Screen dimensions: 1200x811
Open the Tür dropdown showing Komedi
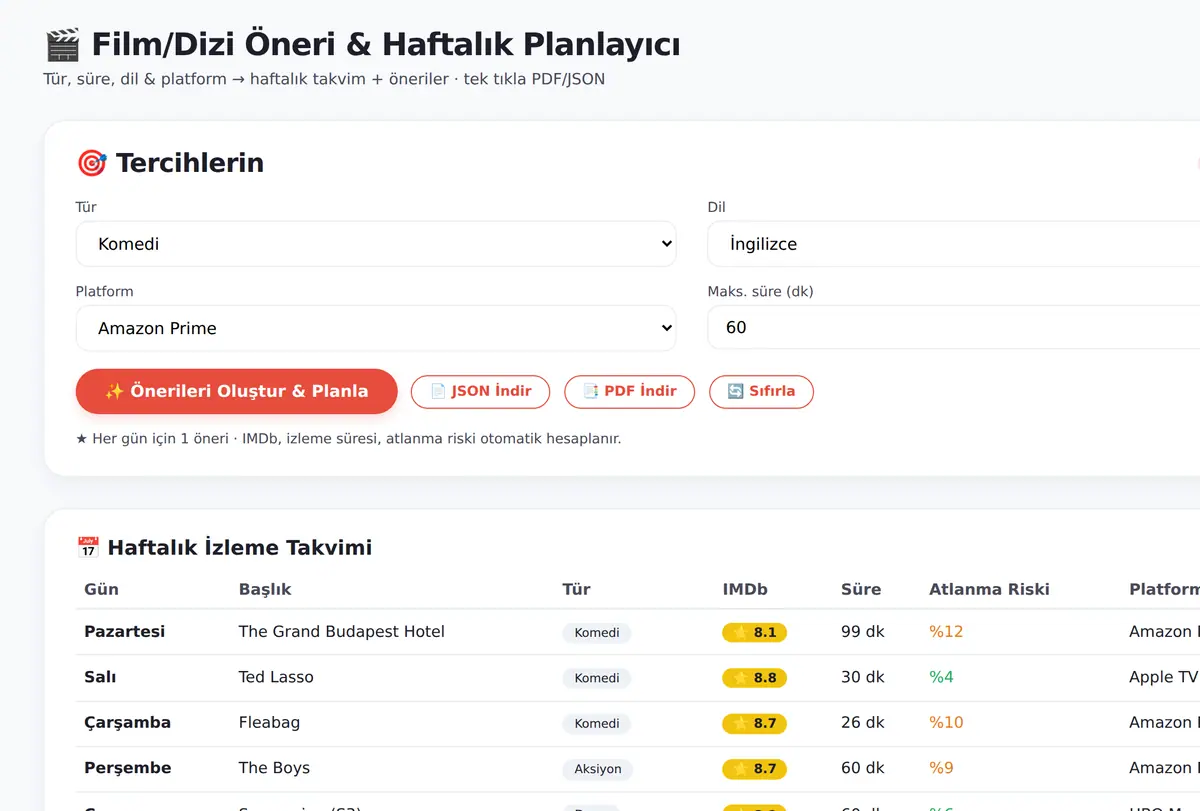[x=376, y=244]
